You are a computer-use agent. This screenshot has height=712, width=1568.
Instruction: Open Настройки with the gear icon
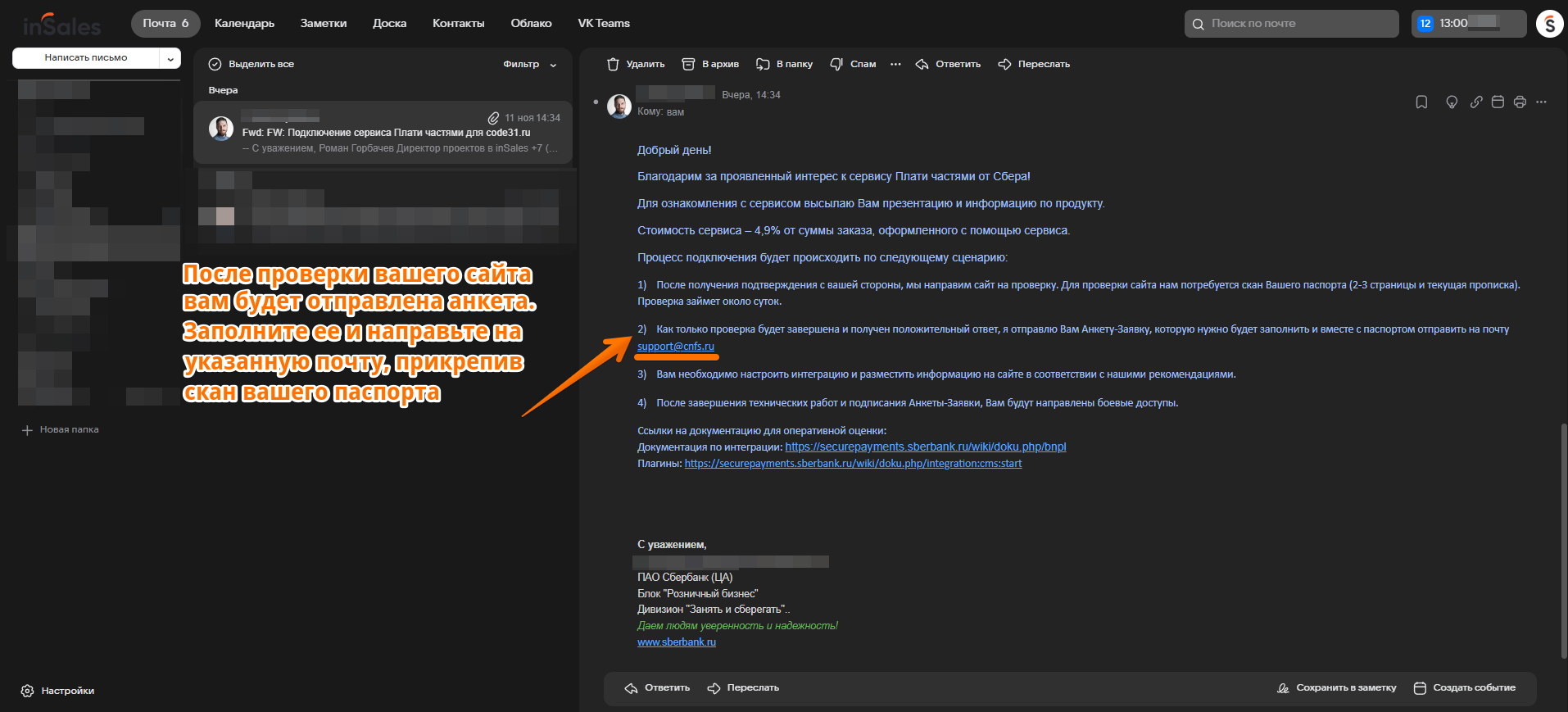[x=27, y=691]
